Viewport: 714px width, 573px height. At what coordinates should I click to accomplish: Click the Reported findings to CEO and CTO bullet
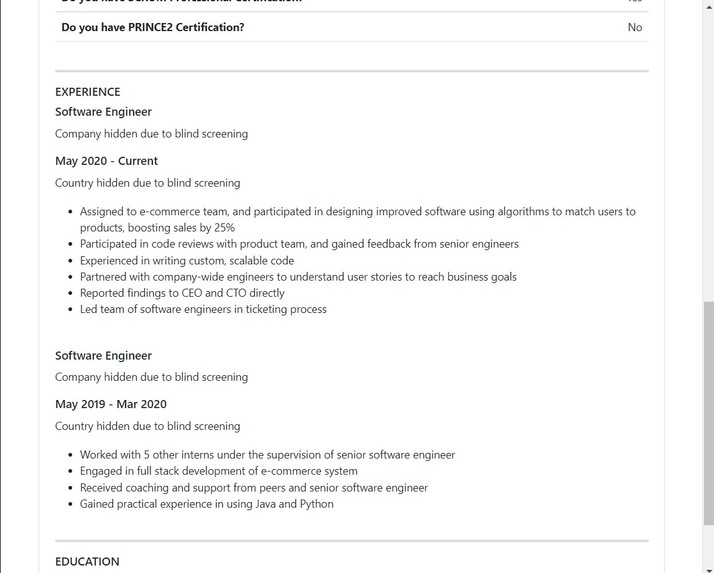click(182, 293)
